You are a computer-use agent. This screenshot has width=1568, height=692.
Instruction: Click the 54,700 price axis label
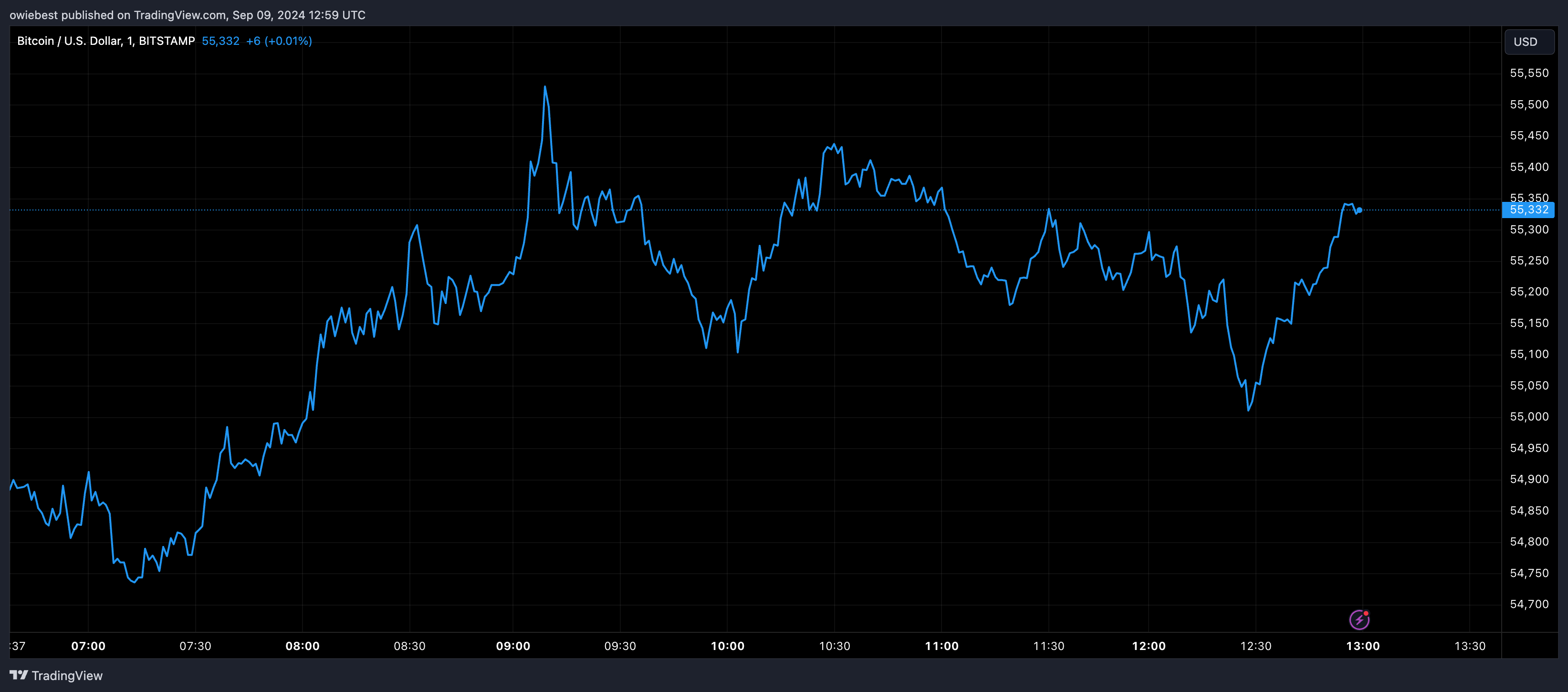coord(1529,604)
